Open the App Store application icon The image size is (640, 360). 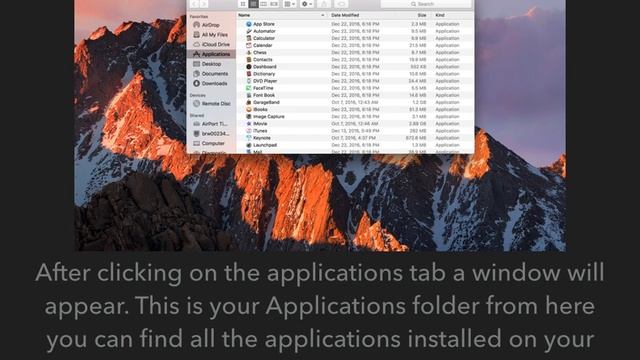[x=249, y=24]
